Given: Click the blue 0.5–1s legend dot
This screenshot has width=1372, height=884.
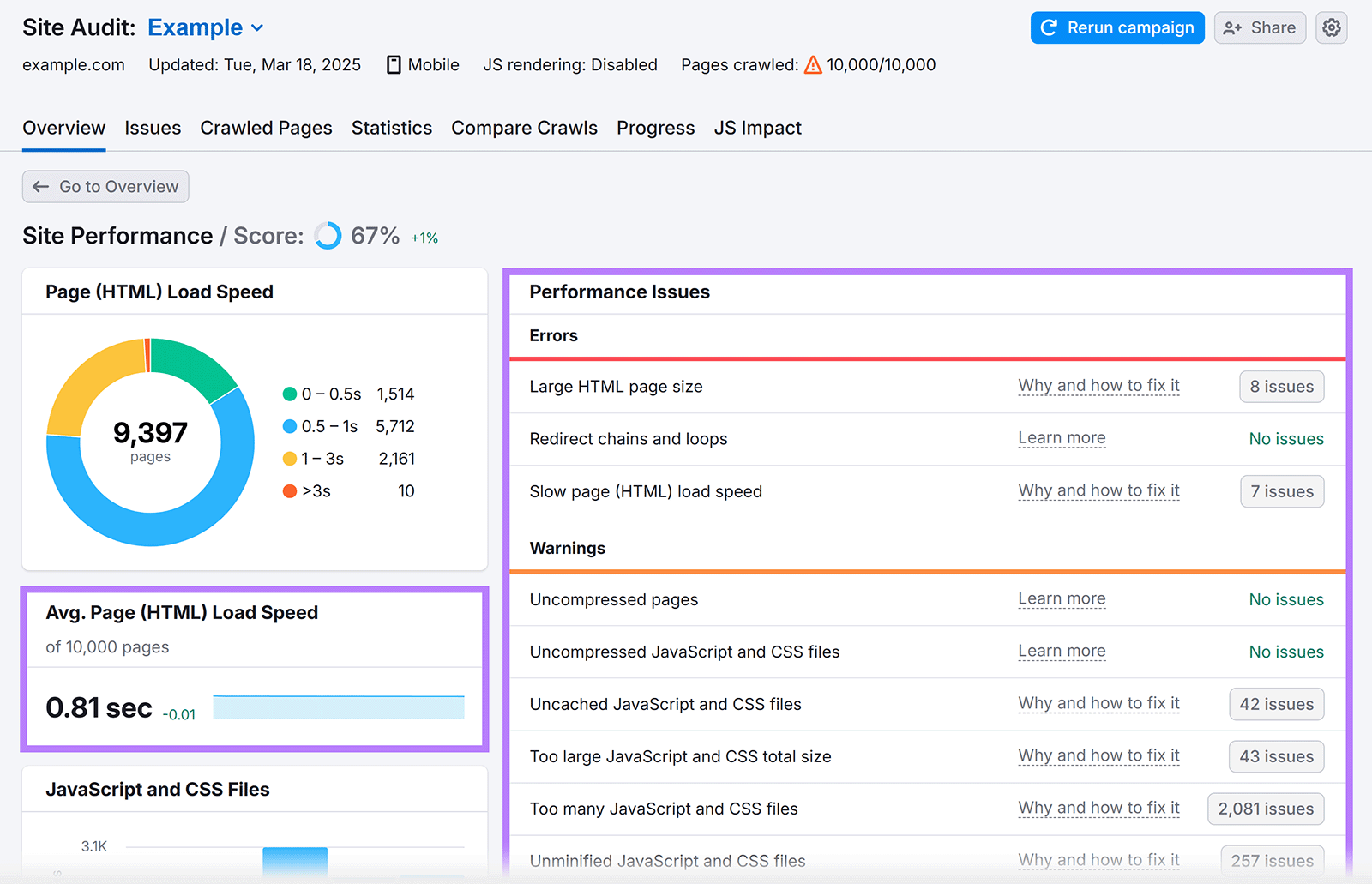Looking at the screenshot, I should click(290, 426).
